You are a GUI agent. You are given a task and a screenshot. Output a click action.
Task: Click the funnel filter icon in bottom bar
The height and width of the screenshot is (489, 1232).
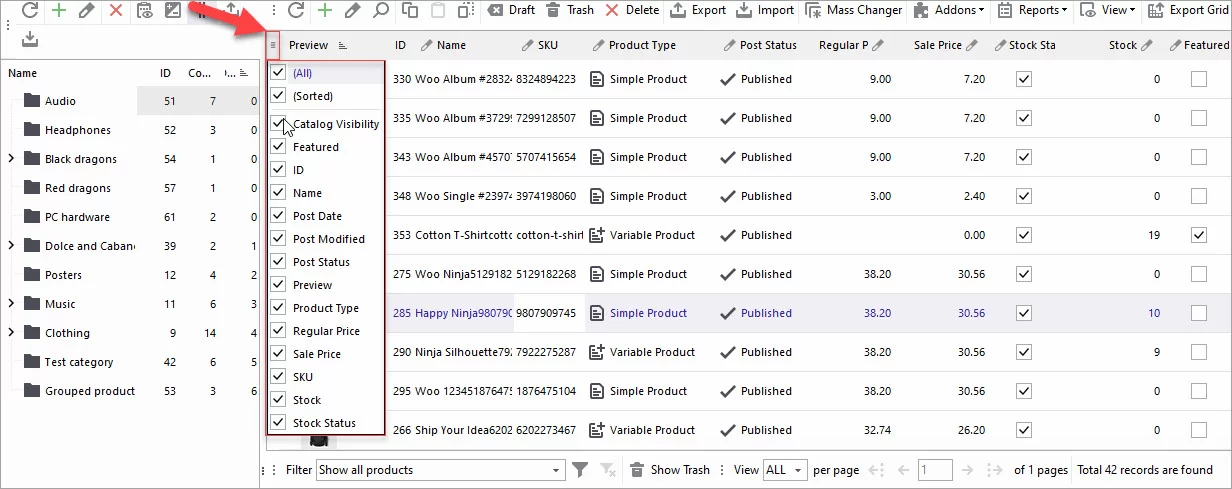point(580,470)
